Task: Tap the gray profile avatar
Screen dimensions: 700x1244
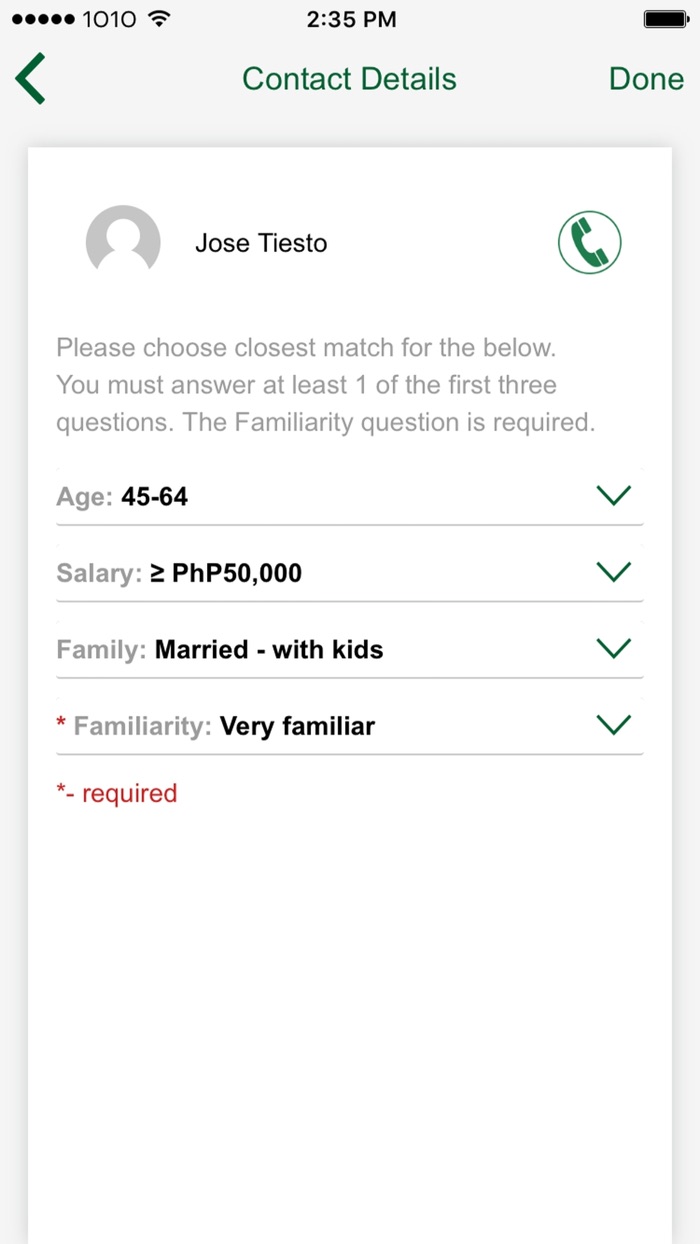Action: [123, 241]
